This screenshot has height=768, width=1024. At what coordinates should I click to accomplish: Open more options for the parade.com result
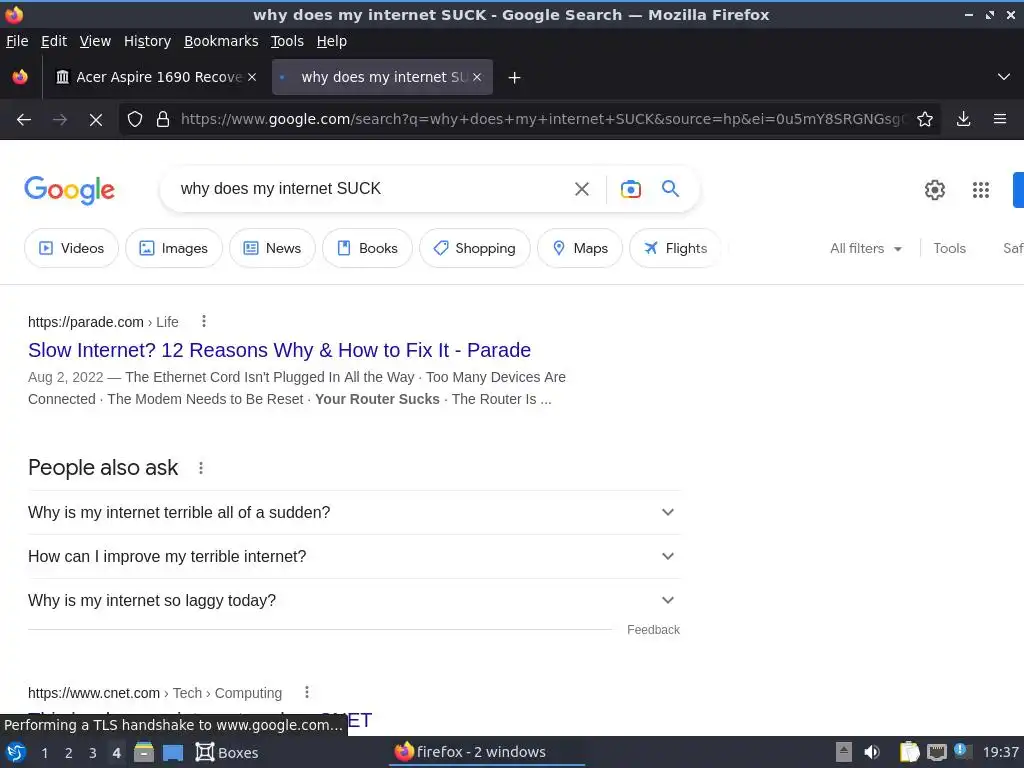click(204, 321)
